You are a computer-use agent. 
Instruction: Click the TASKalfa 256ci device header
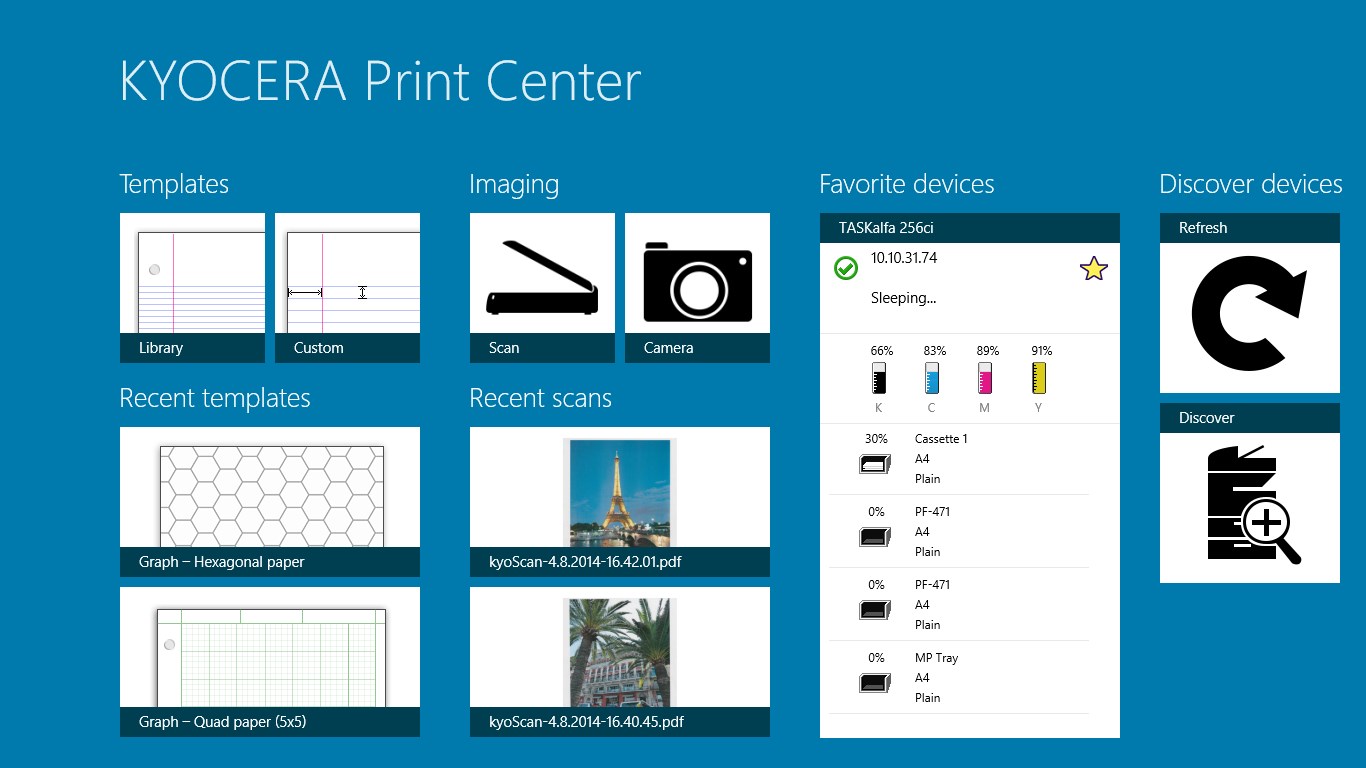[x=970, y=228]
